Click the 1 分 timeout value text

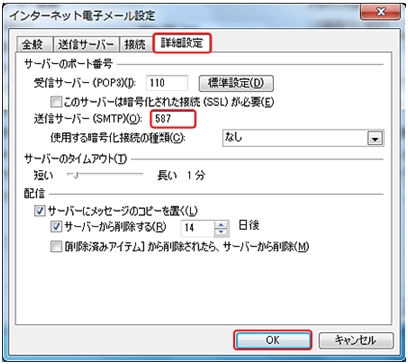coord(196,175)
